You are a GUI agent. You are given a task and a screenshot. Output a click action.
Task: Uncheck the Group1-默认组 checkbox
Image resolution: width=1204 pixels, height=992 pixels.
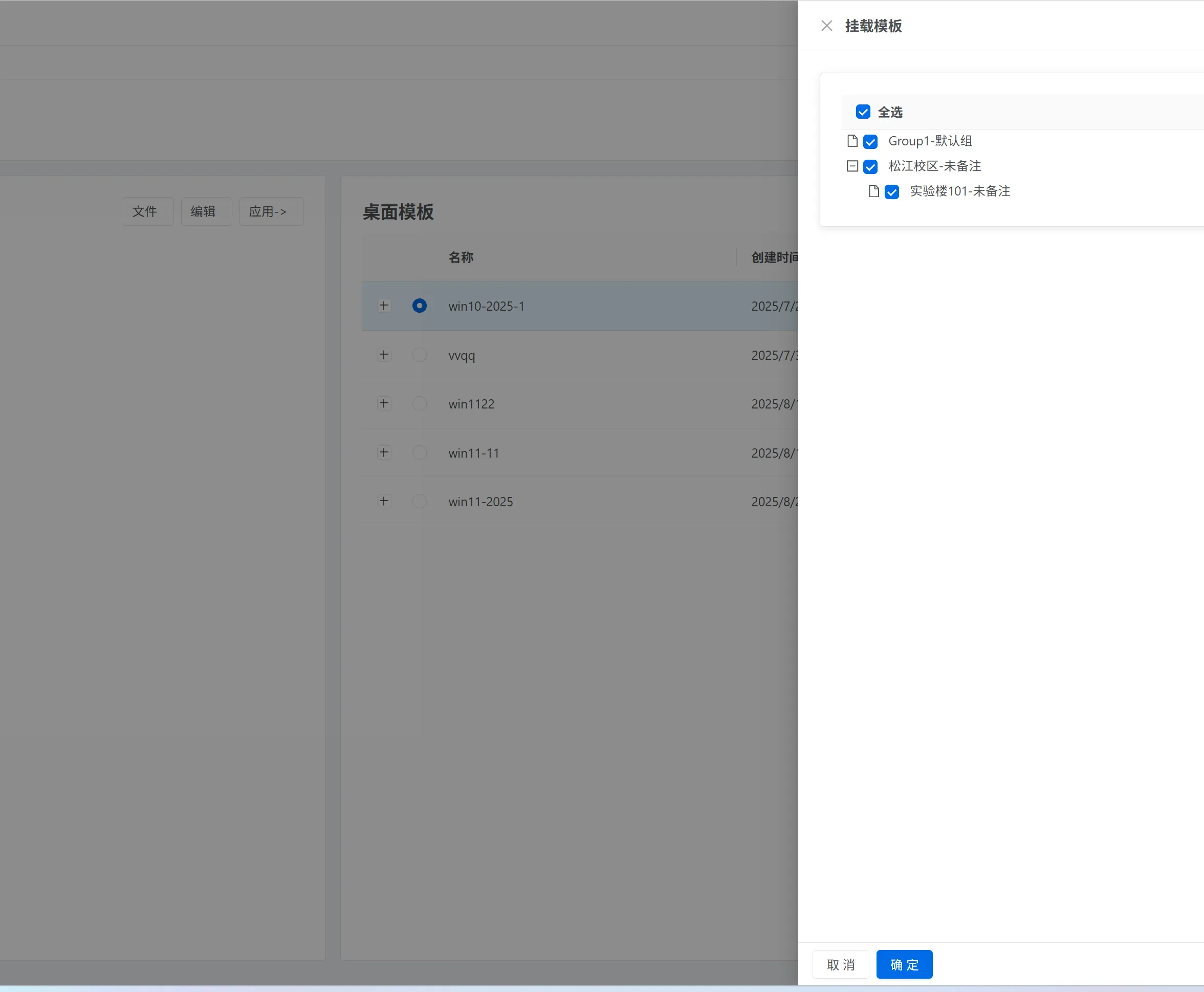[x=870, y=141]
